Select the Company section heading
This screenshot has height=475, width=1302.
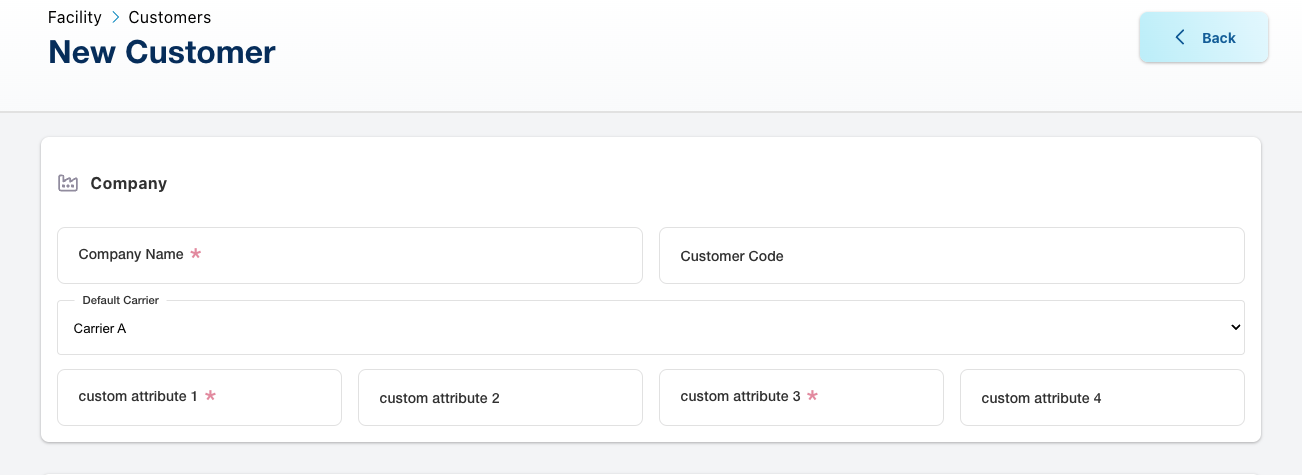click(128, 183)
